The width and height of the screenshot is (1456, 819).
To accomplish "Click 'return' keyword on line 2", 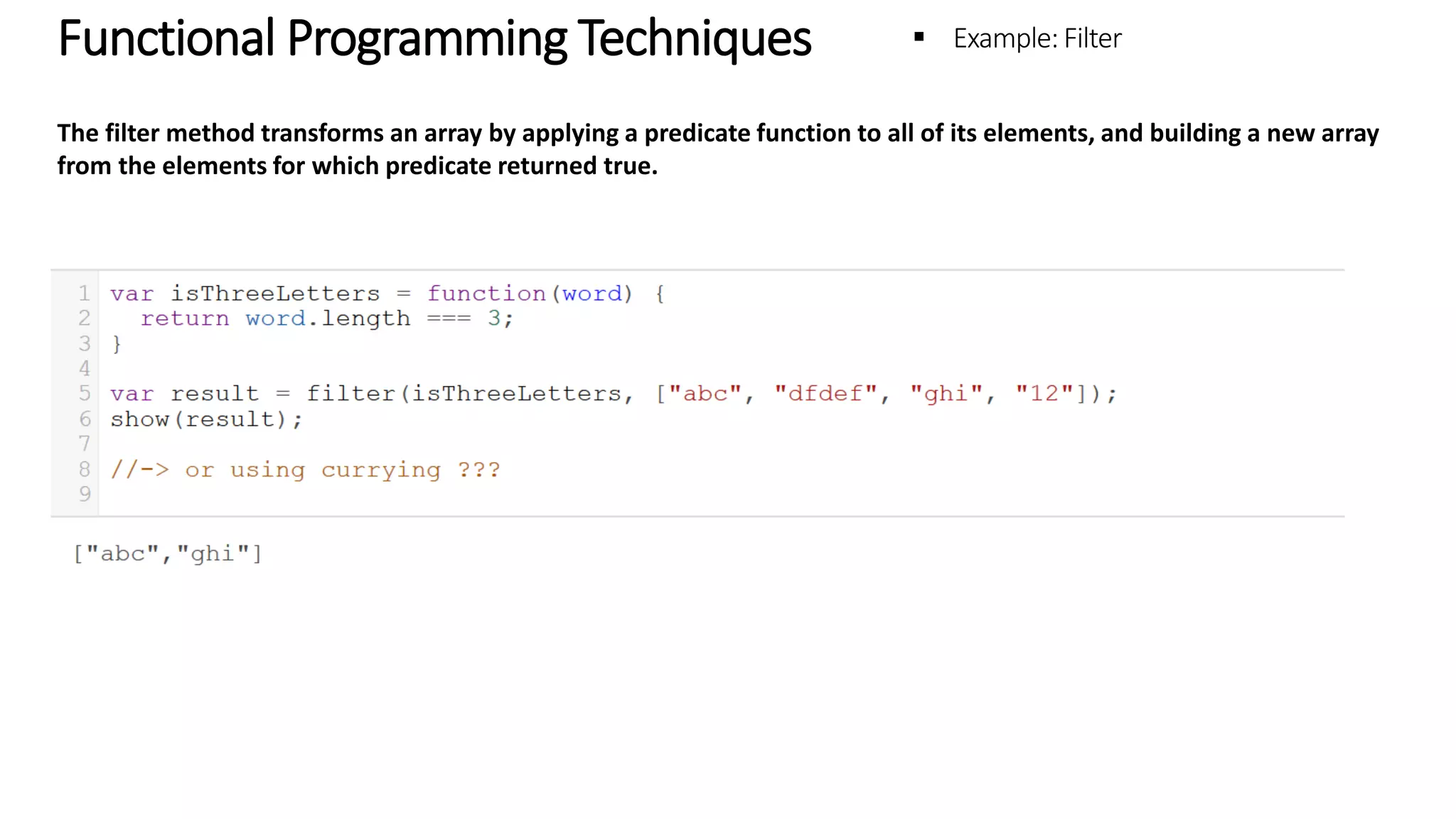I will (185, 318).
